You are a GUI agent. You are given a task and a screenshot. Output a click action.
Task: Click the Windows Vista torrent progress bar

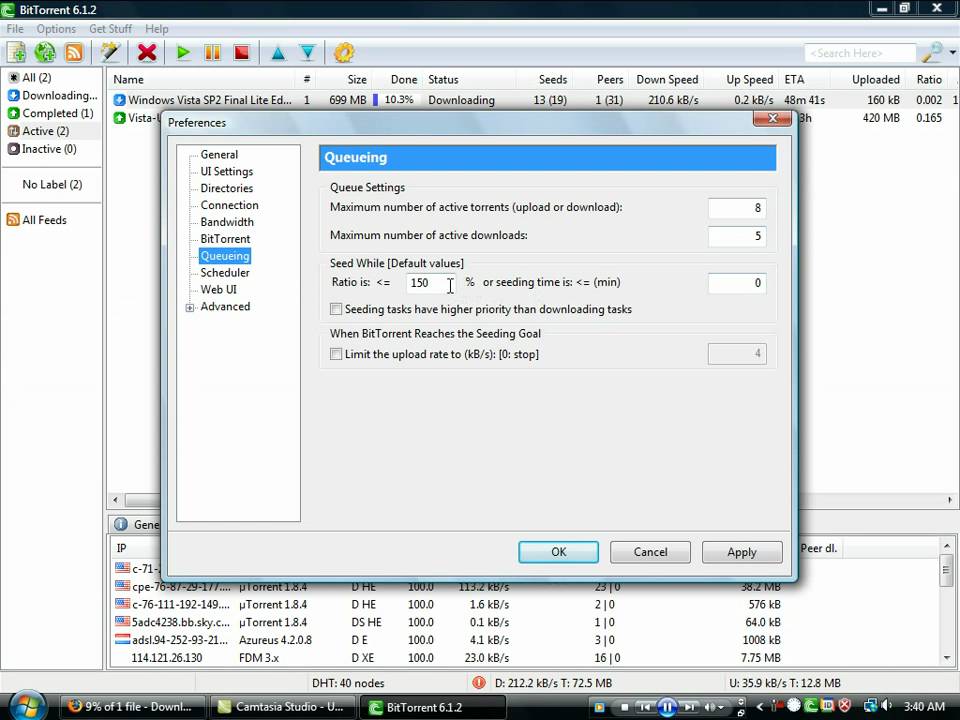pos(396,100)
